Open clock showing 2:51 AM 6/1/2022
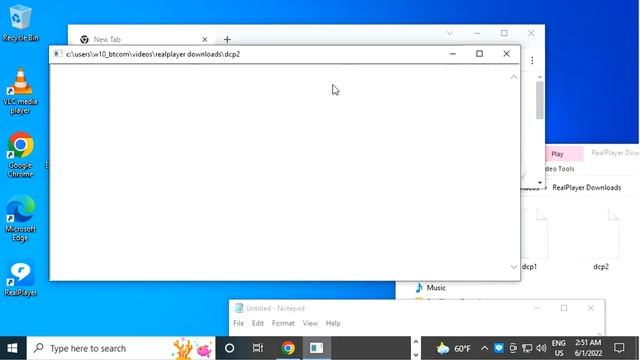 click(588, 348)
